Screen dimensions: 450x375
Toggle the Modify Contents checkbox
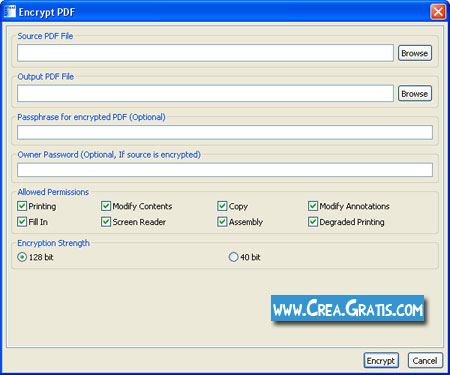point(106,206)
